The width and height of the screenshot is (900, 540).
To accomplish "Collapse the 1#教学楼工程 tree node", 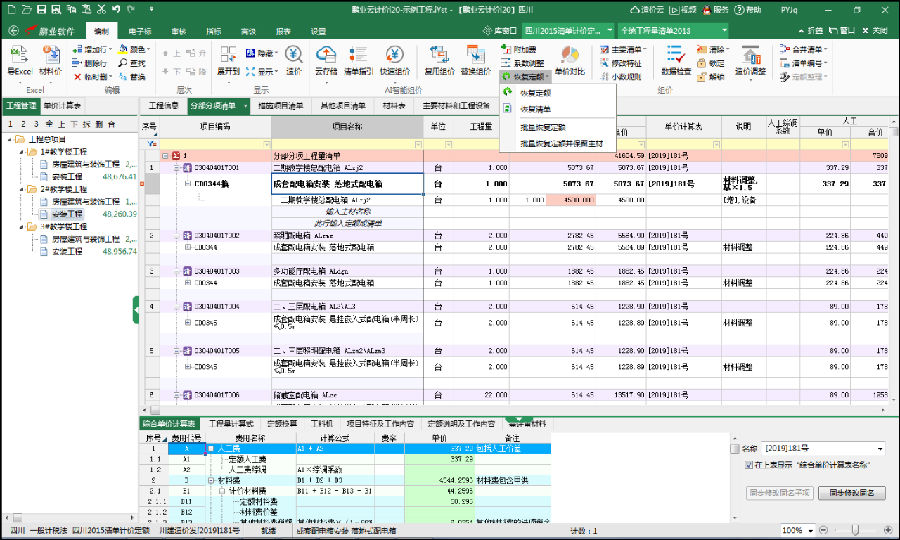I will 22,151.
